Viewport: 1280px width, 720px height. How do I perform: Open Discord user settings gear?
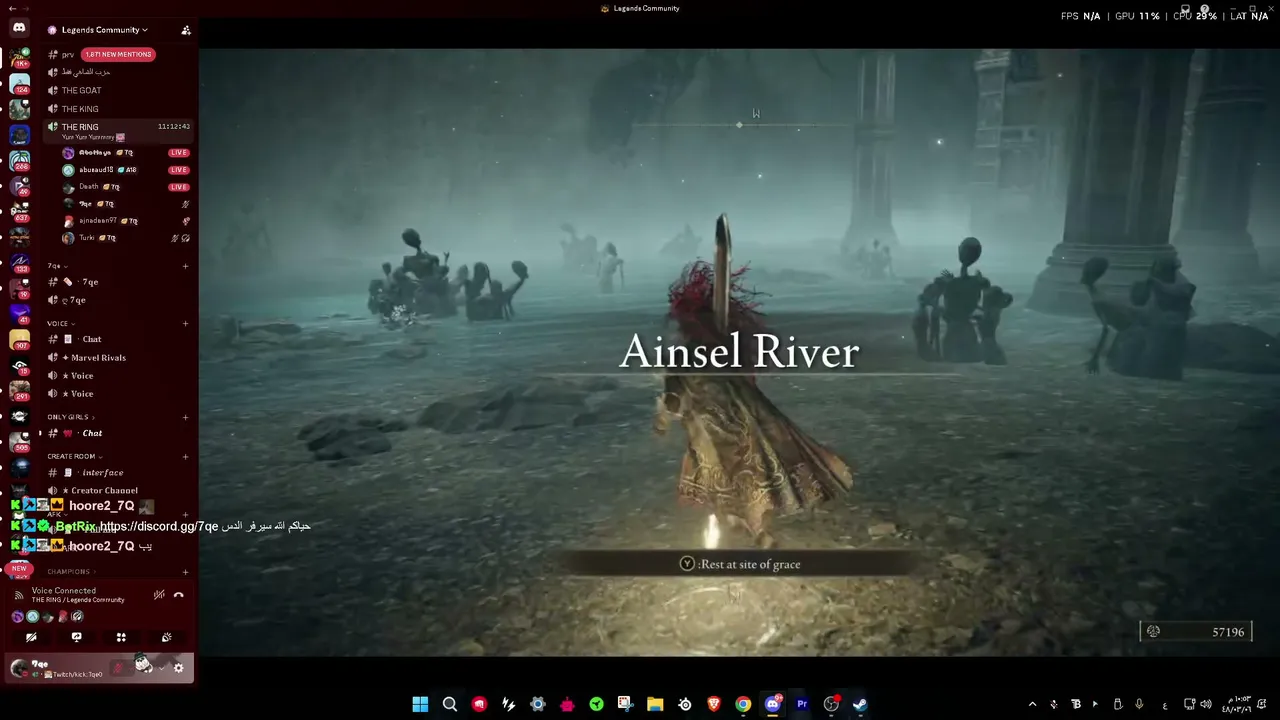click(179, 668)
